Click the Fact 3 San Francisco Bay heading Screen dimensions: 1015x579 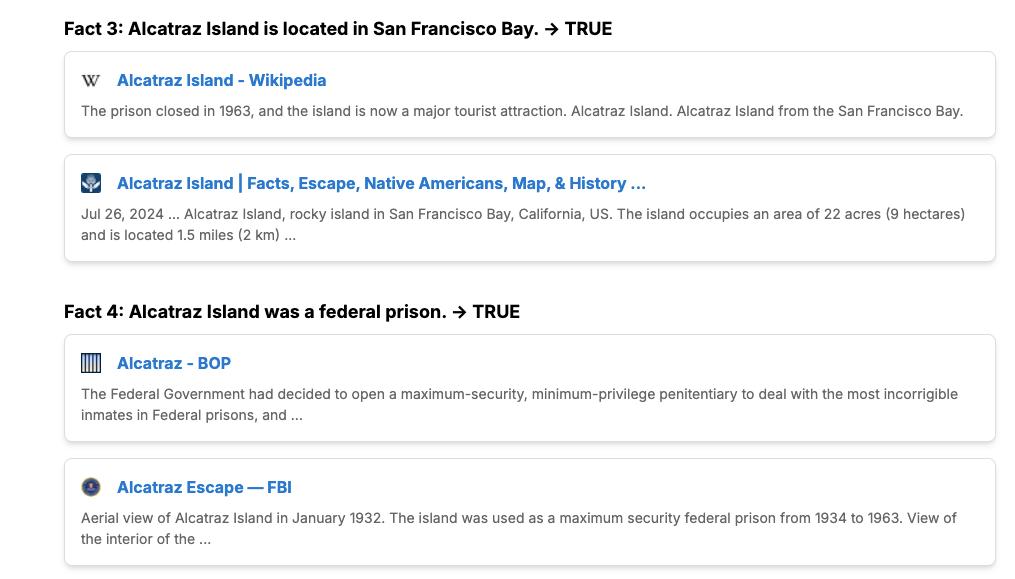pyautogui.click(x=338, y=28)
